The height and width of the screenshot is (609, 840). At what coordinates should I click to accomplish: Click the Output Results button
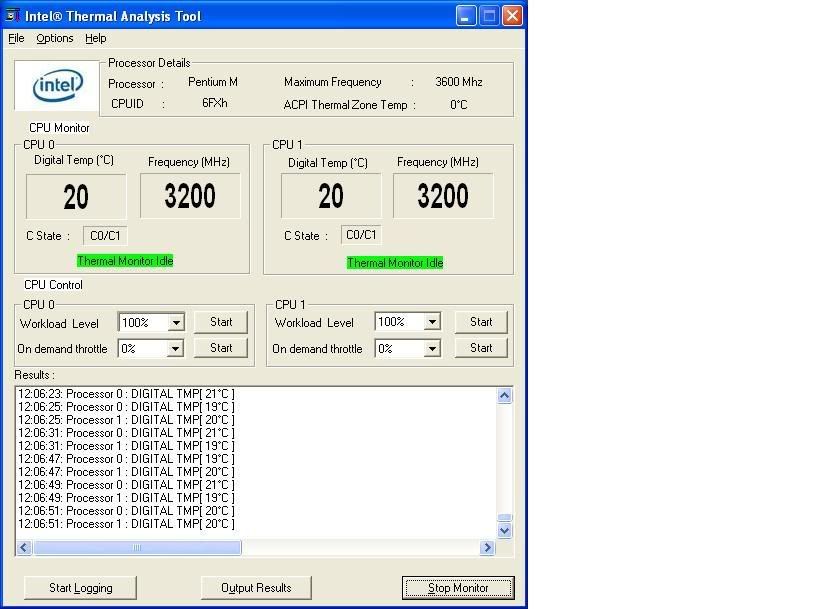[x=256, y=588]
